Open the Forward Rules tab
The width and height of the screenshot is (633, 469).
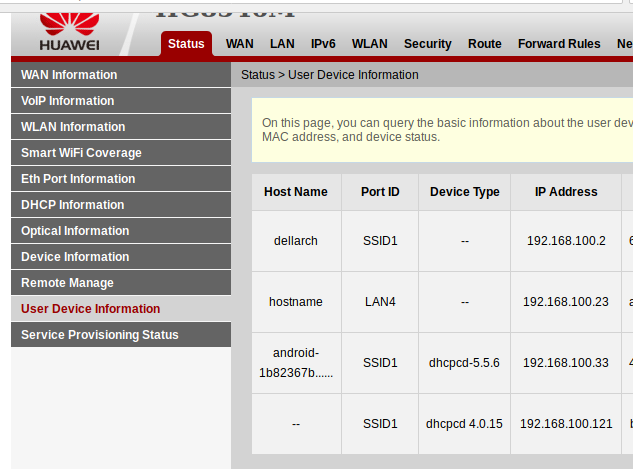point(559,44)
